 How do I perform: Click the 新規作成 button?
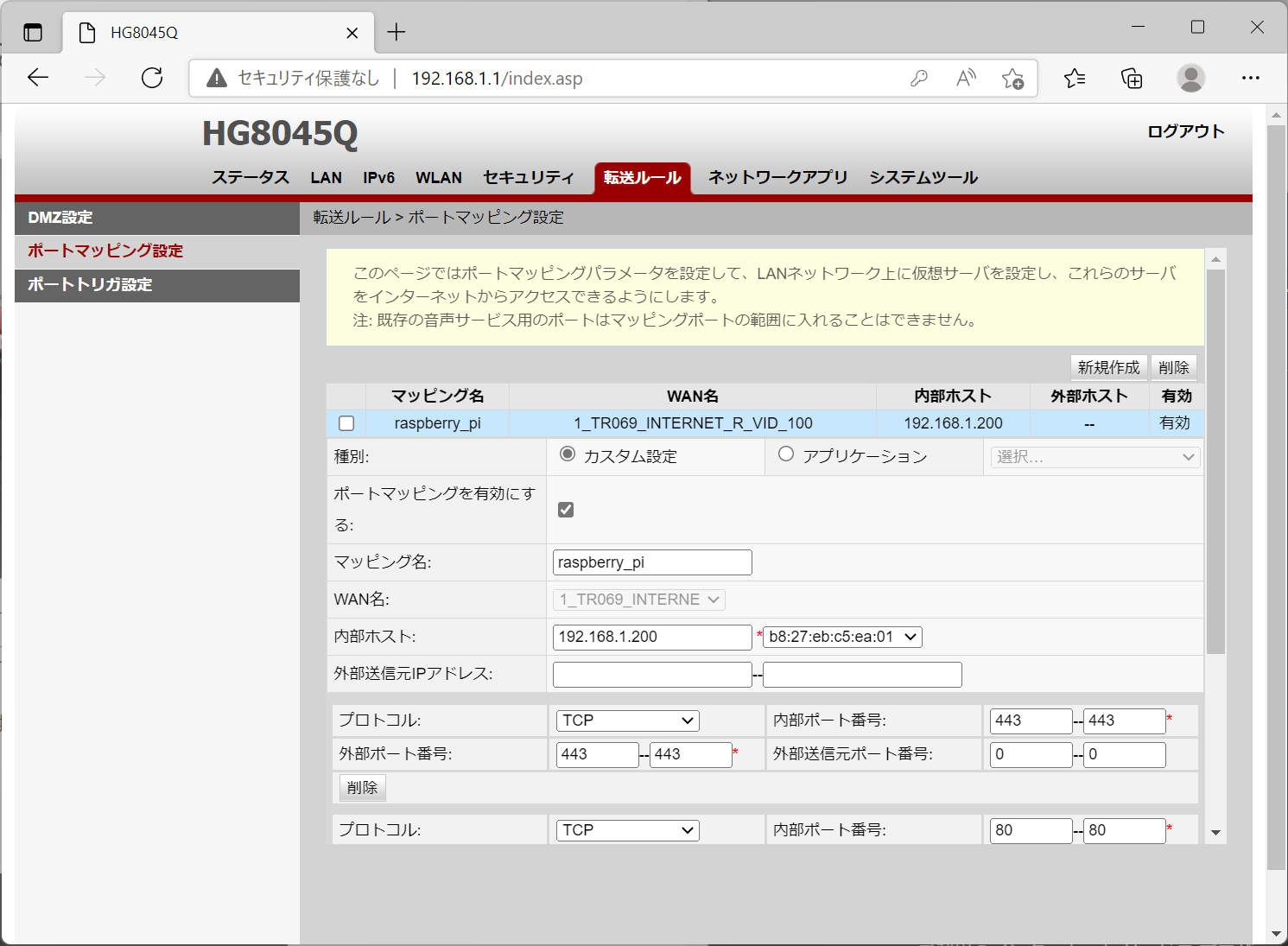(1108, 367)
